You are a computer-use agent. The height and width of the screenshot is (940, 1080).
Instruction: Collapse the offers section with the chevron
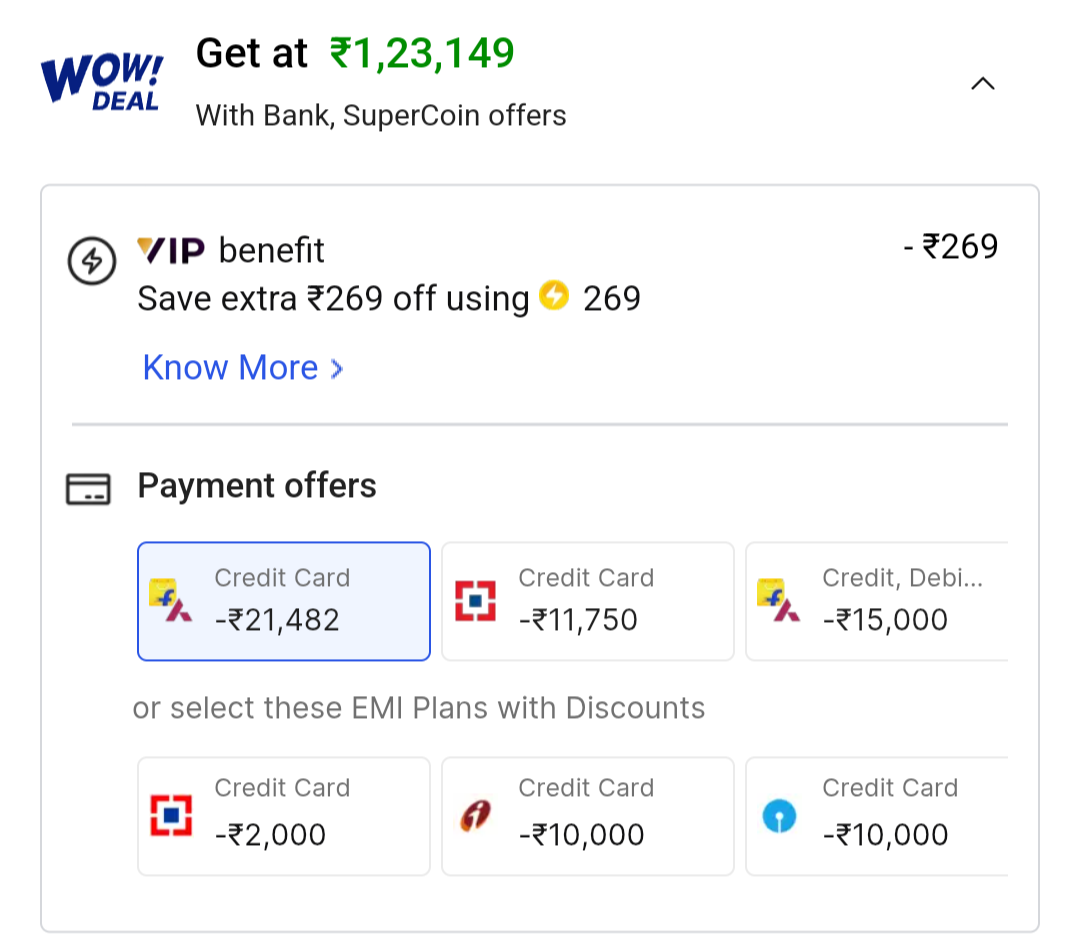click(983, 84)
